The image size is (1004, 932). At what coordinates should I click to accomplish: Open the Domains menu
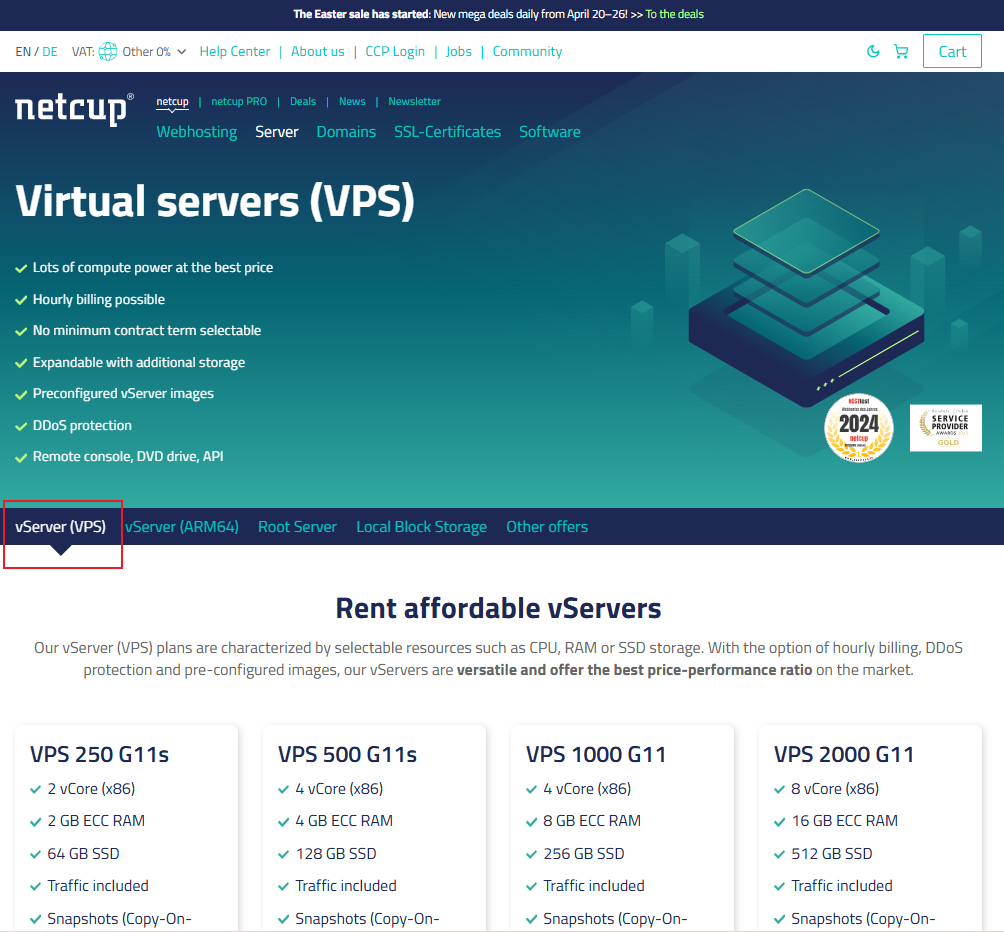(x=346, y=132)
